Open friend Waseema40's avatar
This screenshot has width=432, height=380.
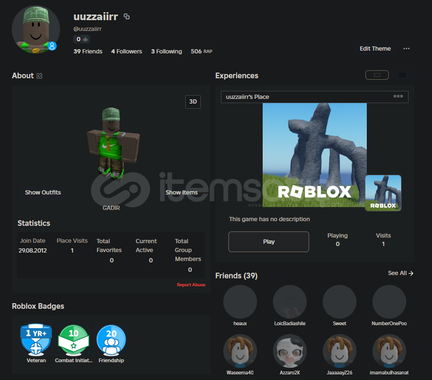point(240,351)
